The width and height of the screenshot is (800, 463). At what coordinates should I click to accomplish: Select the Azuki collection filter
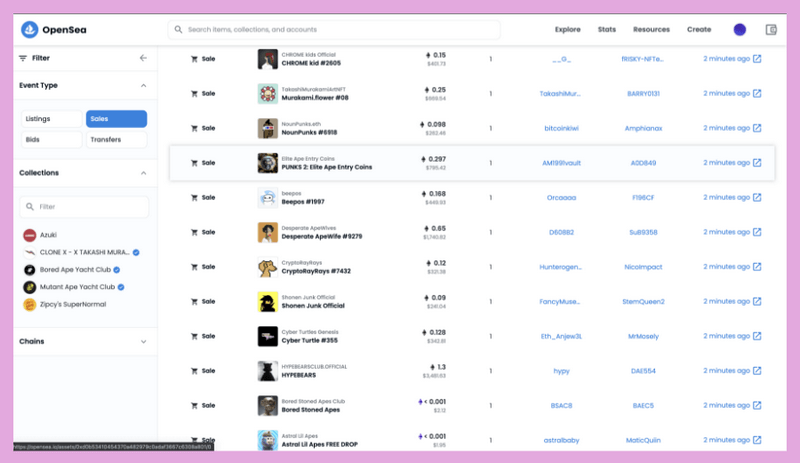(x=48, y=235)
